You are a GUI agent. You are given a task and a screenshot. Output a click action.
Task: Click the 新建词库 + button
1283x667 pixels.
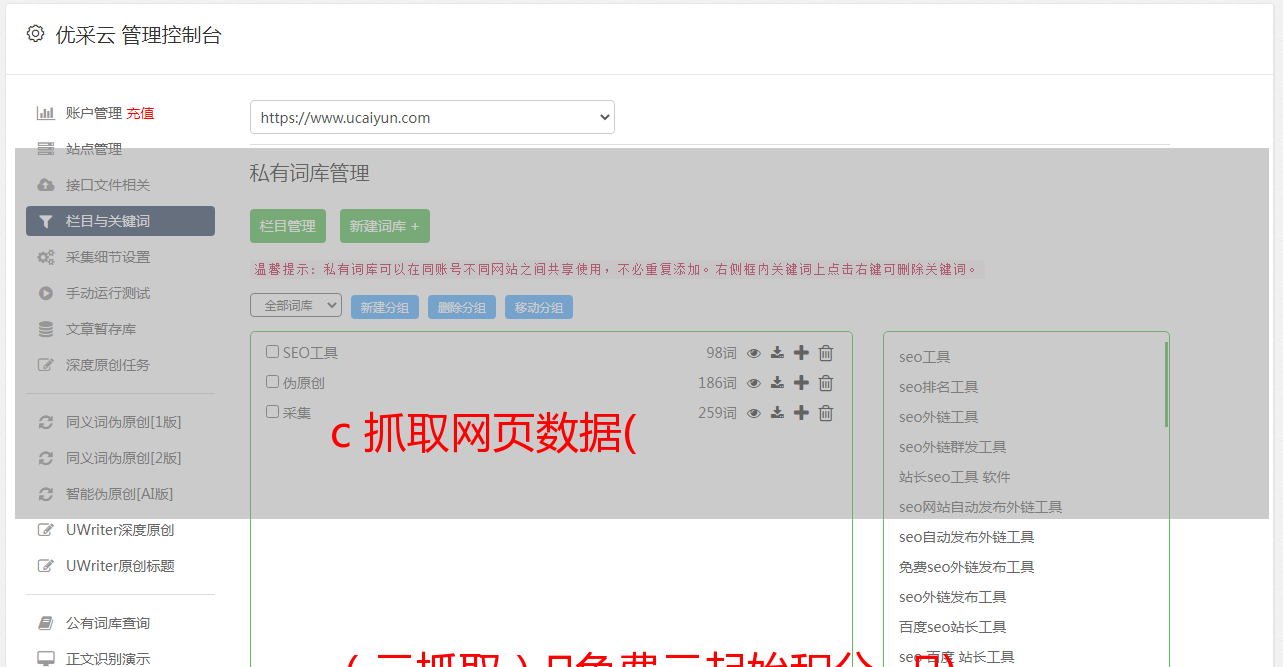(x=385, y=226)
